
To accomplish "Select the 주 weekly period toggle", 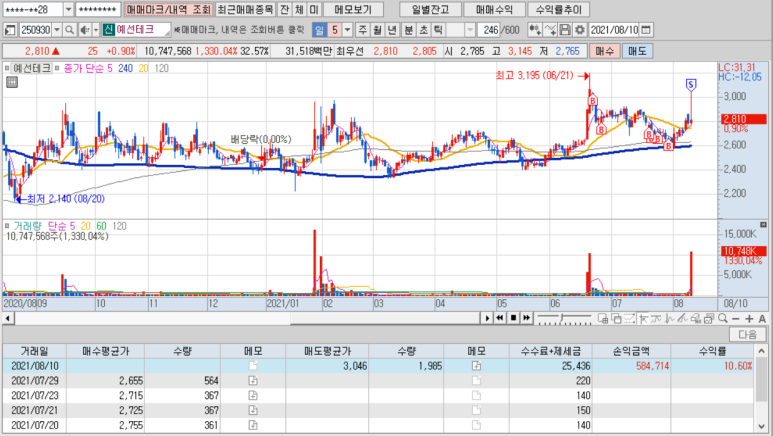I will coord(362,30).
